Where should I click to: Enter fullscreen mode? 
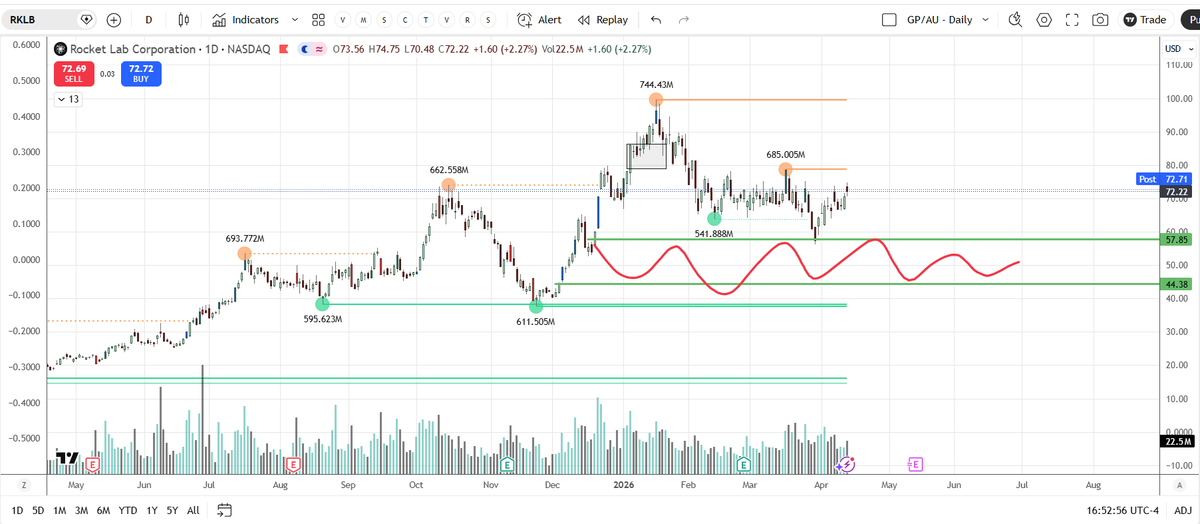click(x=1072, y=19)
